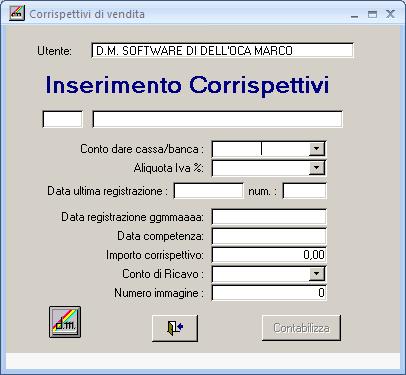
Task: Minimize the Corrispettivi di vendita window
Action: point(355,15)
